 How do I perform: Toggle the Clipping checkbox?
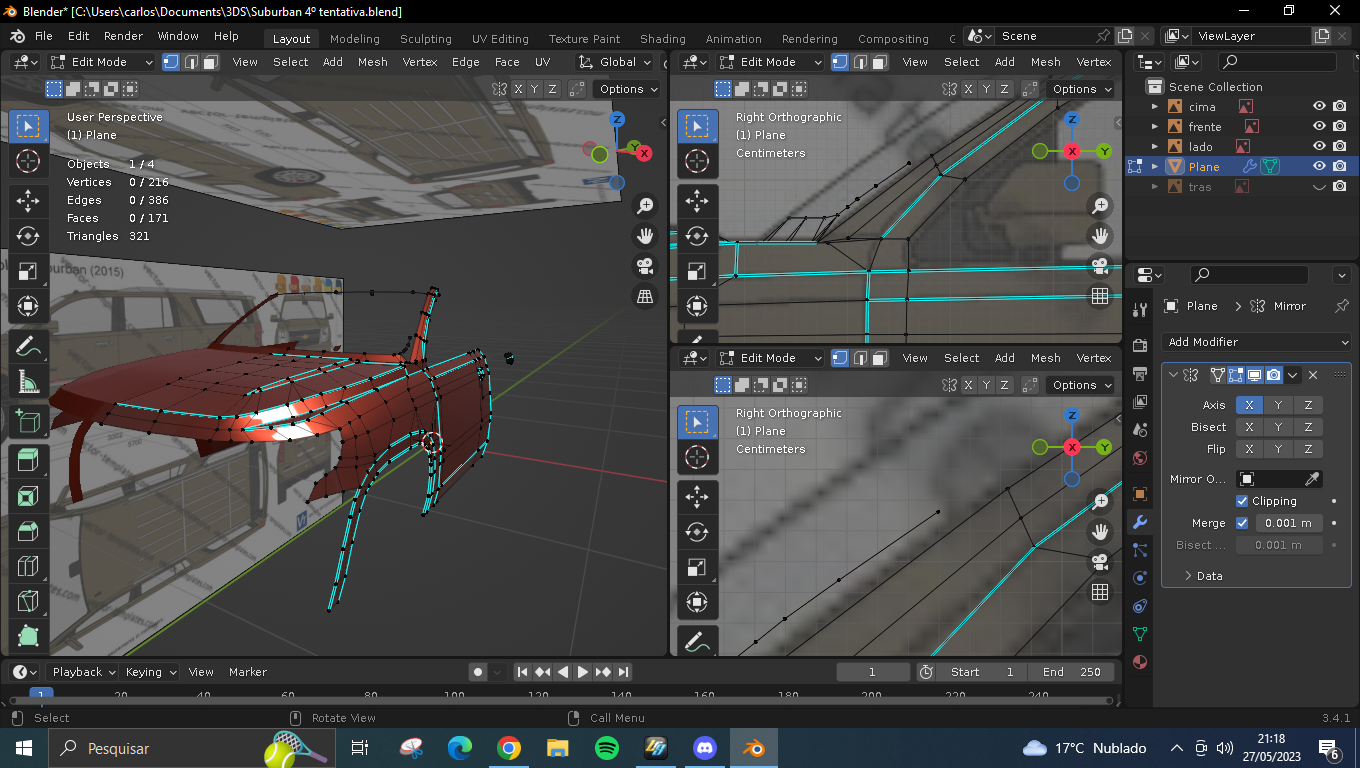[1242, 501]
